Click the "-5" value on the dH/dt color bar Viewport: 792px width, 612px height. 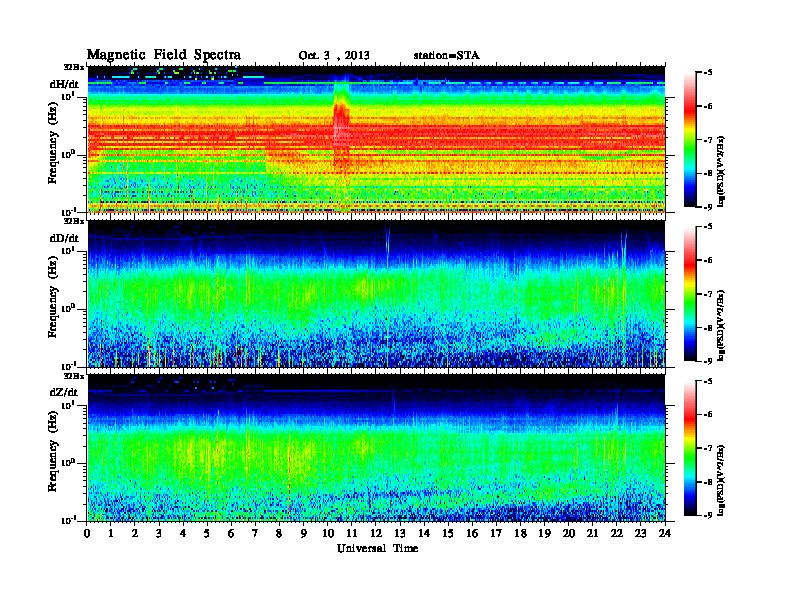708,73
